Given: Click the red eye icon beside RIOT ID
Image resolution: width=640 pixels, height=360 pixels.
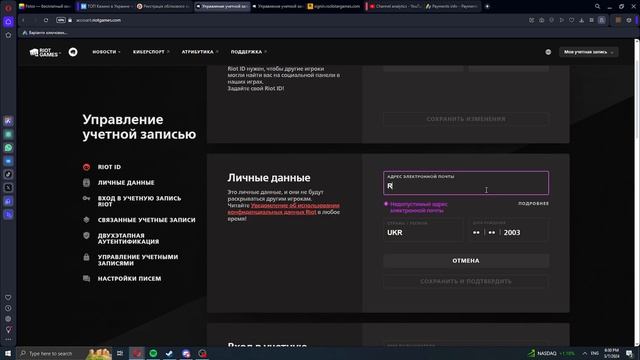Looking at the screenshot, I should tap(86, 167).
